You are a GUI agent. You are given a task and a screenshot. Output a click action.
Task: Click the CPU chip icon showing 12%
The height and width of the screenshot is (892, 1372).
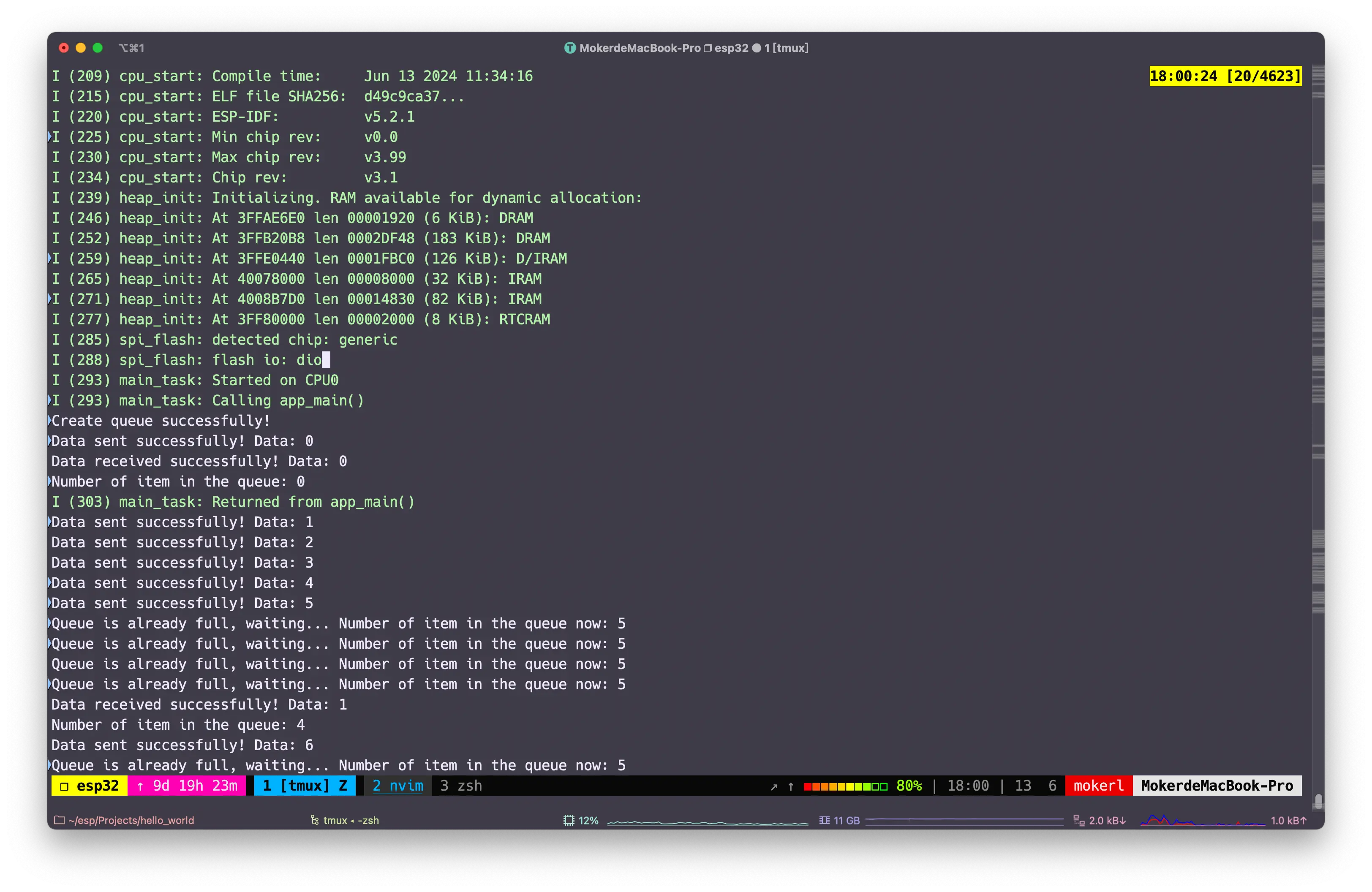point(569,820)
